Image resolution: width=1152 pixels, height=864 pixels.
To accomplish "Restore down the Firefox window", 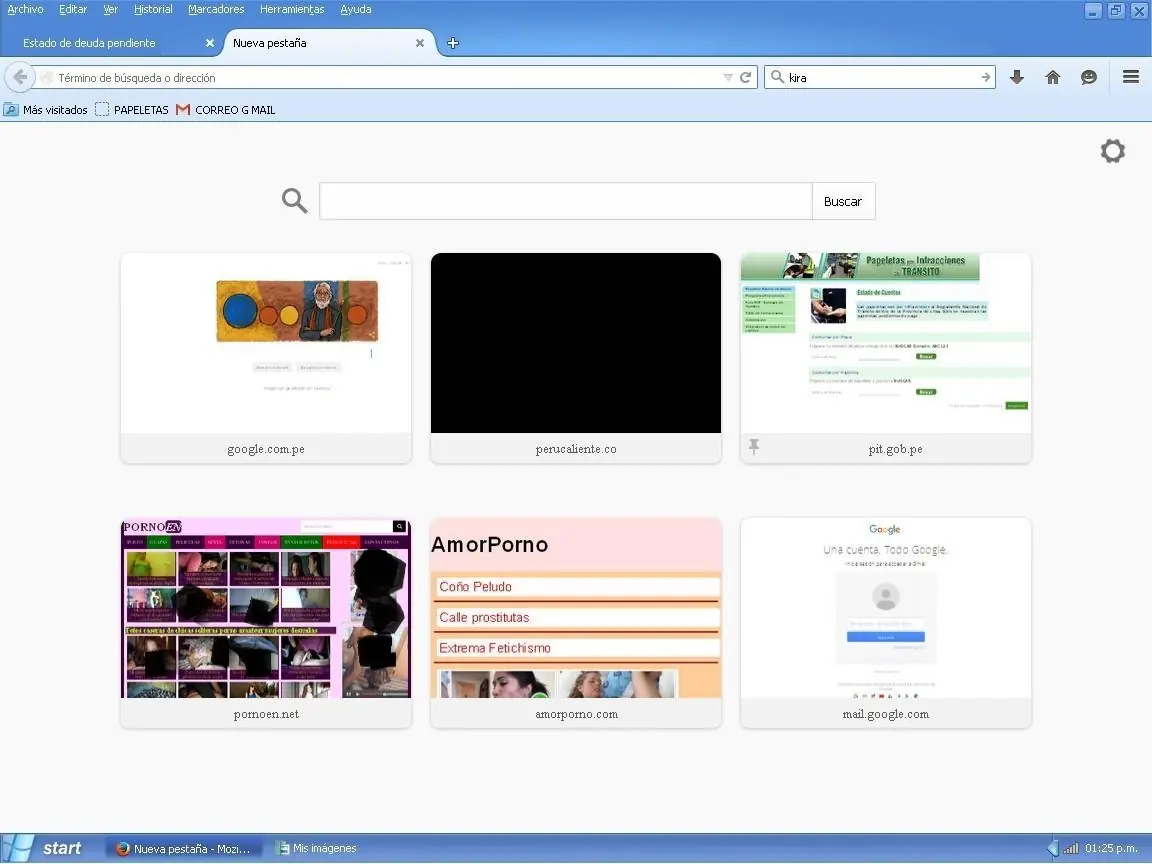I will click(1116, 10).
